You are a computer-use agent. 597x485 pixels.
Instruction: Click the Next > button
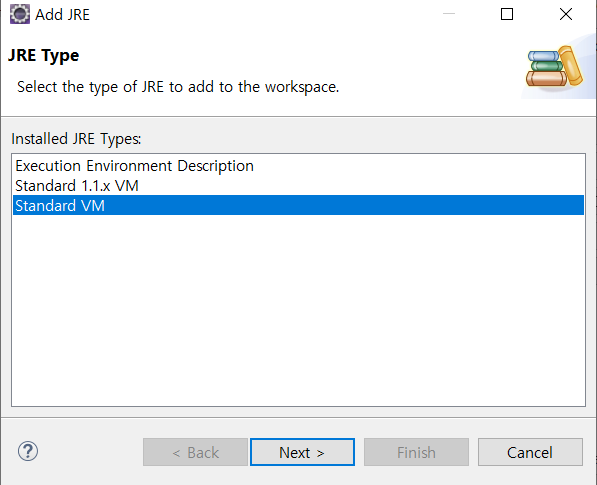(302, 452)
